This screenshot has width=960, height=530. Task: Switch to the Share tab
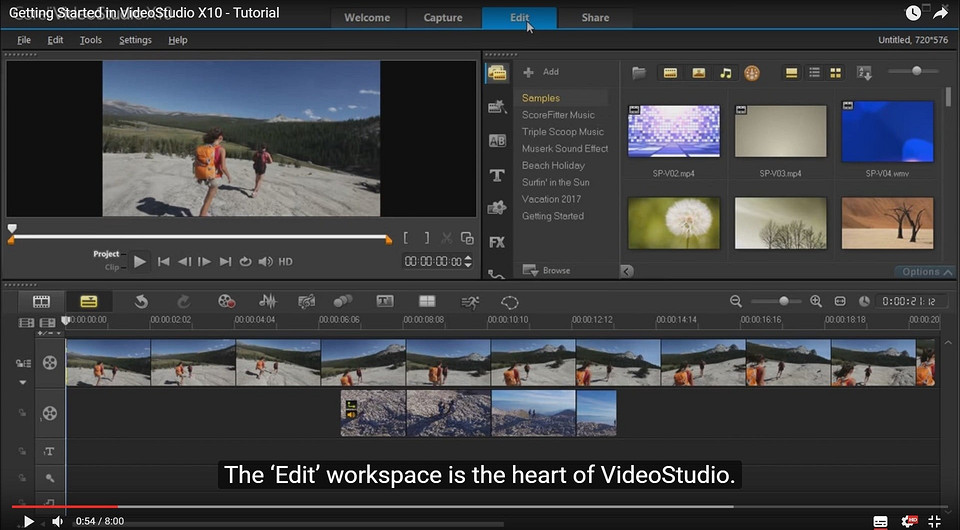[x=595, y=17]
